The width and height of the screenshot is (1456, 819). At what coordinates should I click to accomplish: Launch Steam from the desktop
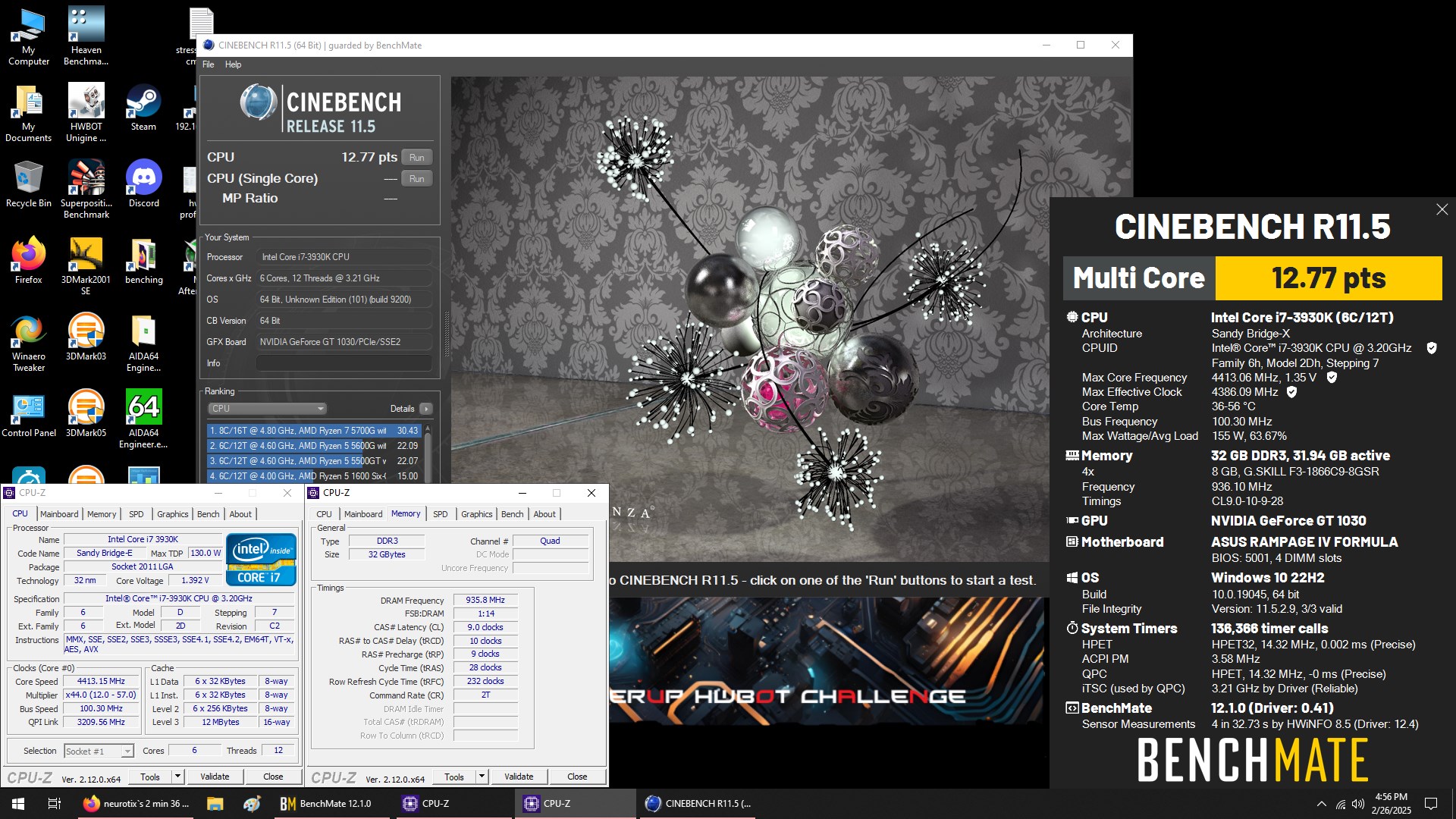click(x=143, y=107)
